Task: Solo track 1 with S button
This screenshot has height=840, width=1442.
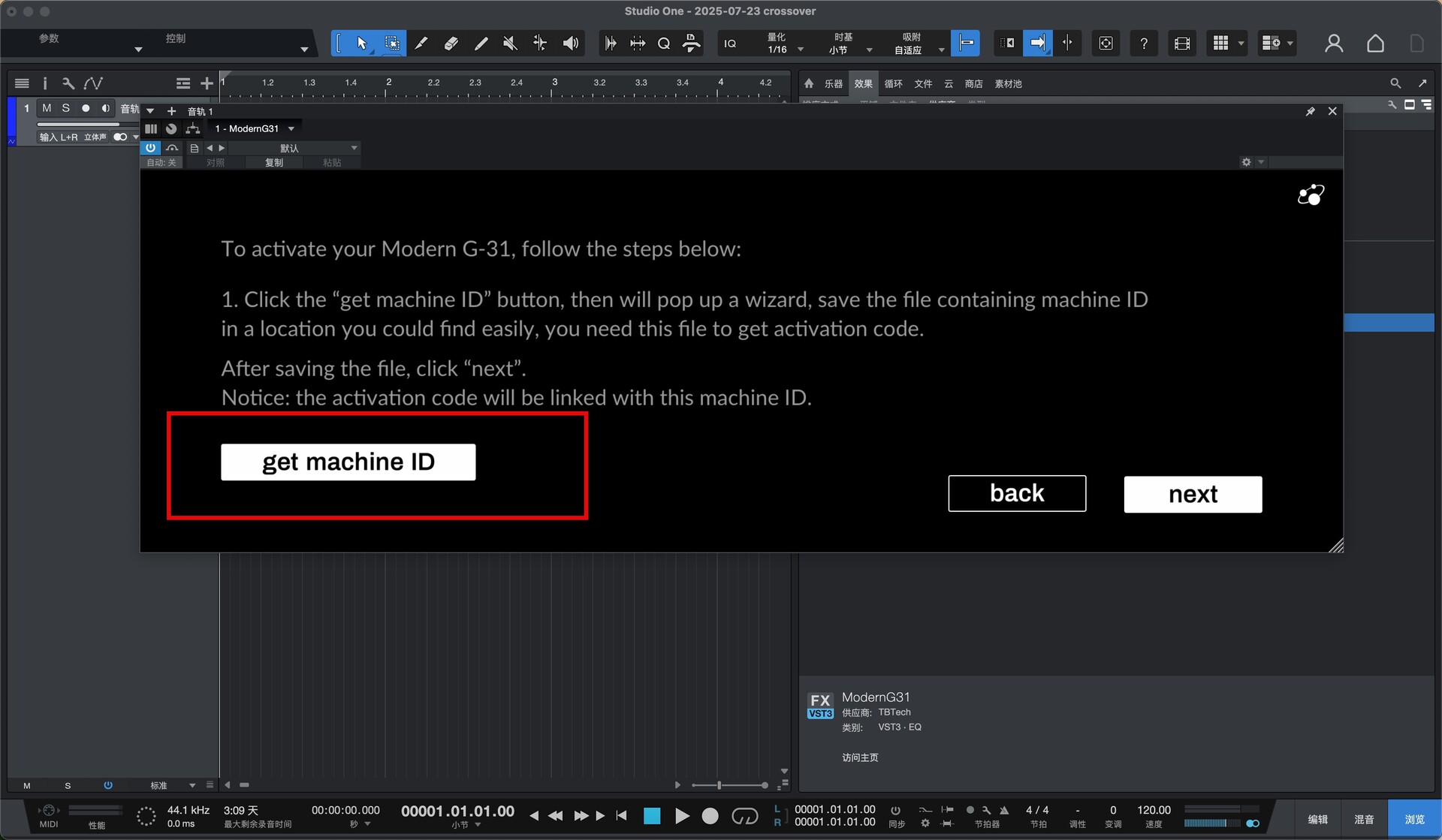Action: click(66, 108)
